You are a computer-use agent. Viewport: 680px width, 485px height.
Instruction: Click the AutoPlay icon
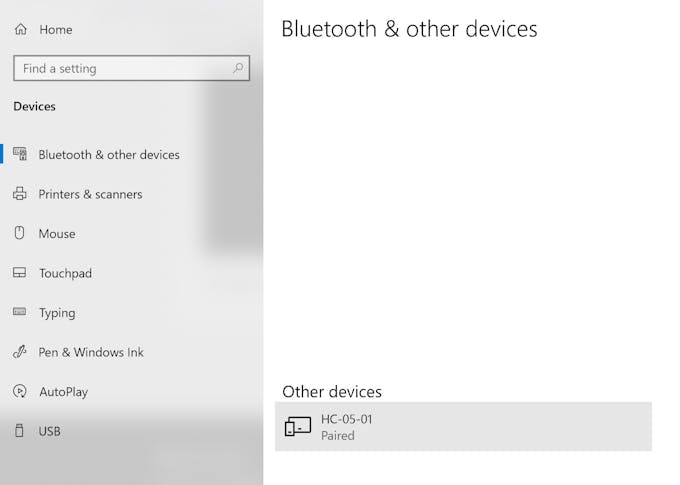click(x=20, y=391)
